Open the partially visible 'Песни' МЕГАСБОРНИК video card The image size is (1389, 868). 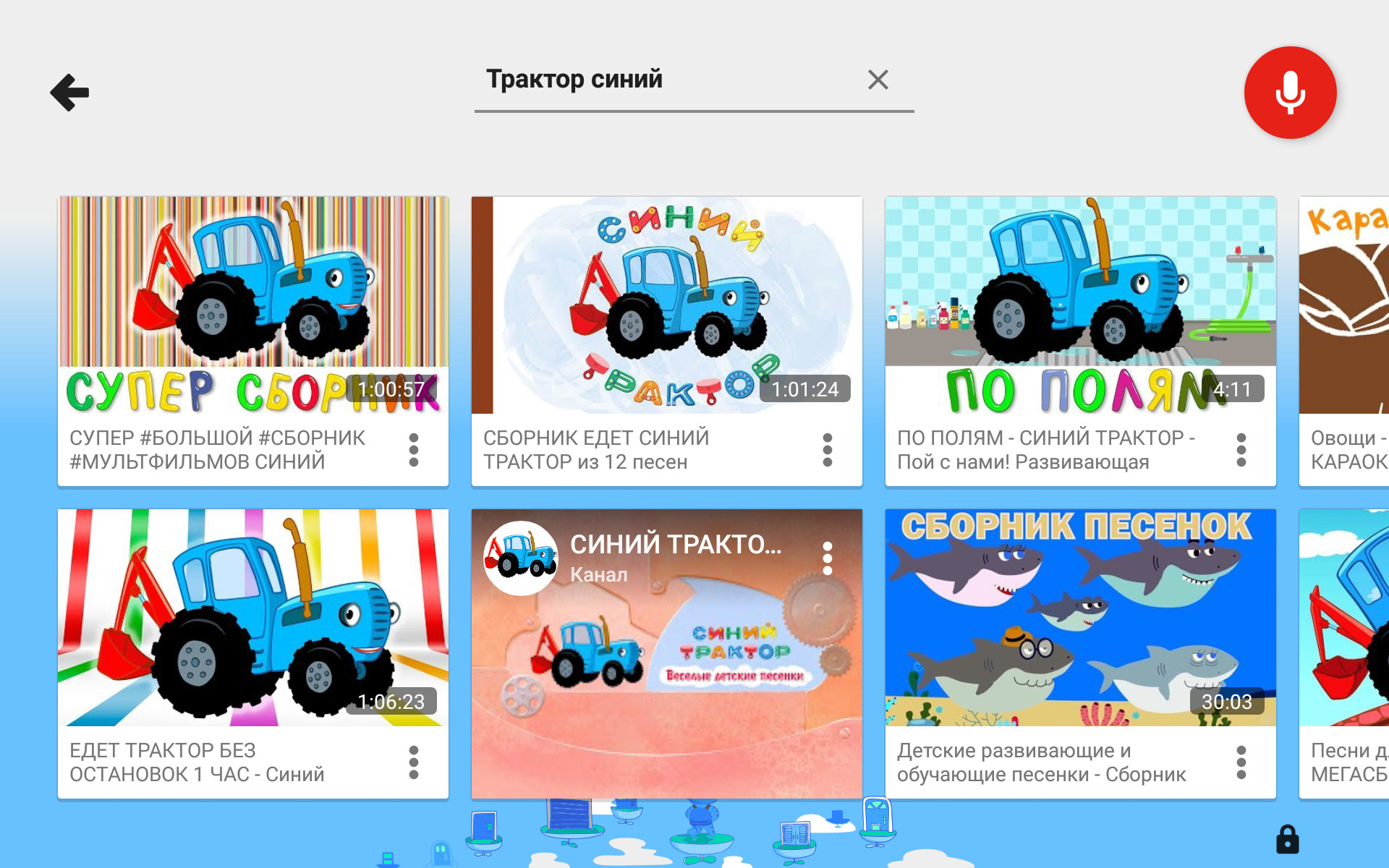click(x=1344, y=653)
